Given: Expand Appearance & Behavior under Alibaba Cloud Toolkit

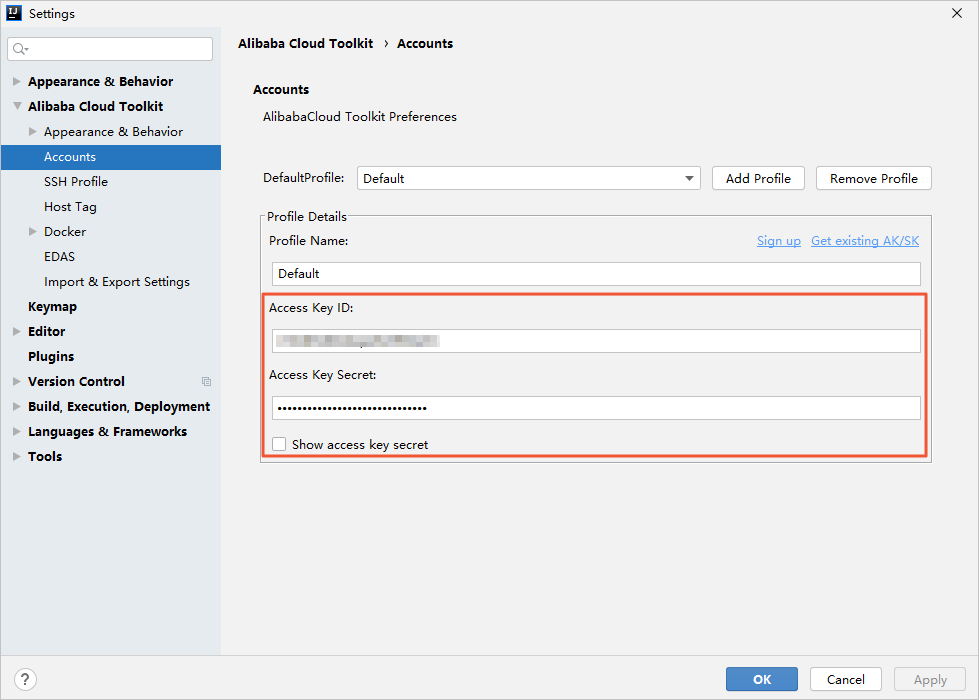Looking at the screenshot, I should 33,131.
